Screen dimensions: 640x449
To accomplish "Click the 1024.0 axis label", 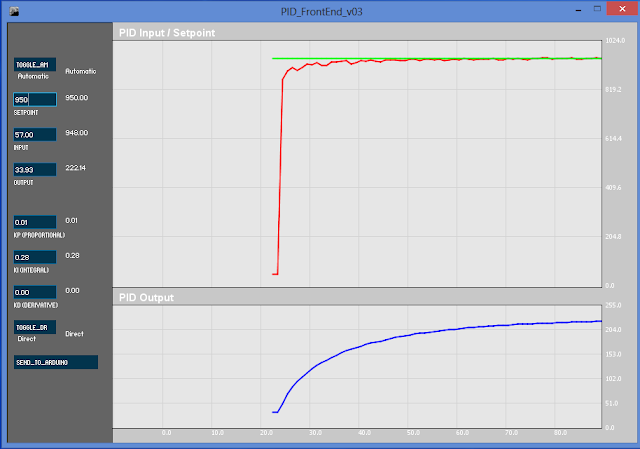I will [615, 40].
